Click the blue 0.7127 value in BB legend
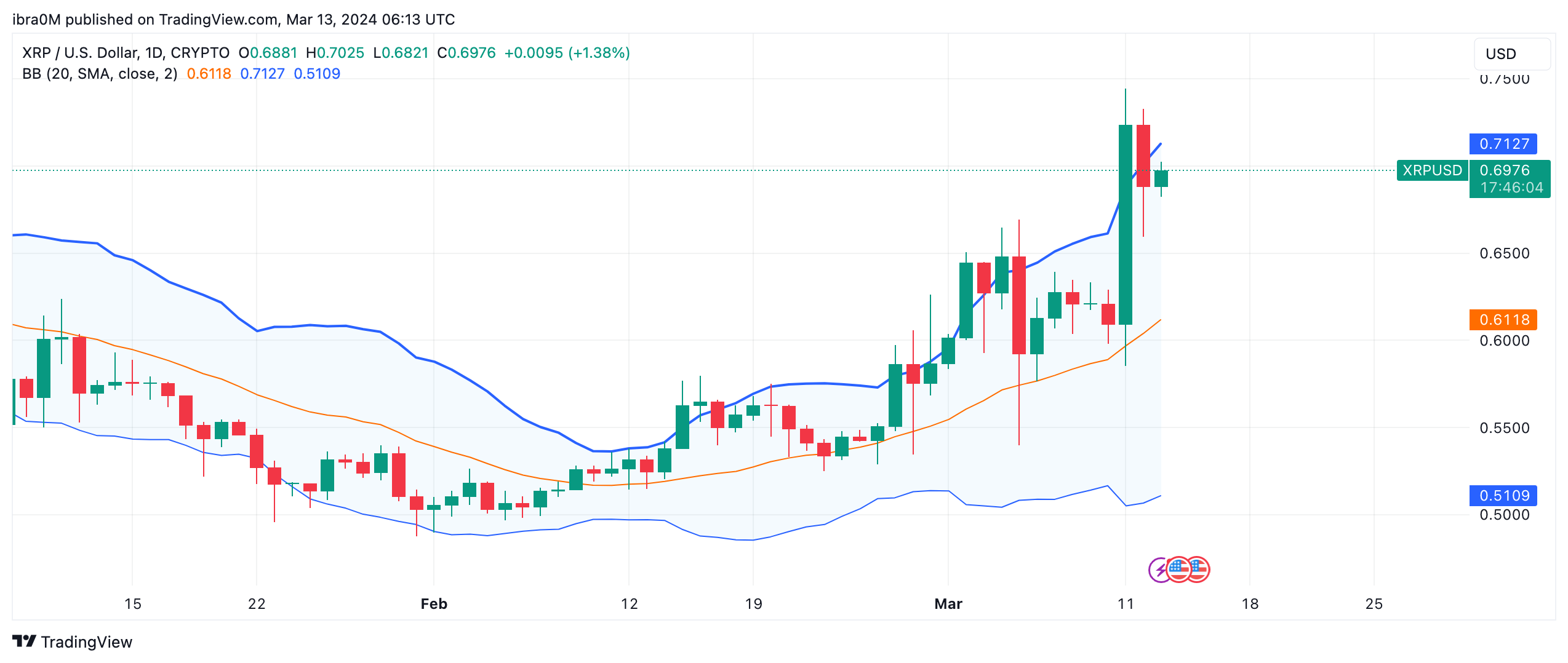Image resolution: width=1568 pixels, height=663 pixels. (262, 74)
